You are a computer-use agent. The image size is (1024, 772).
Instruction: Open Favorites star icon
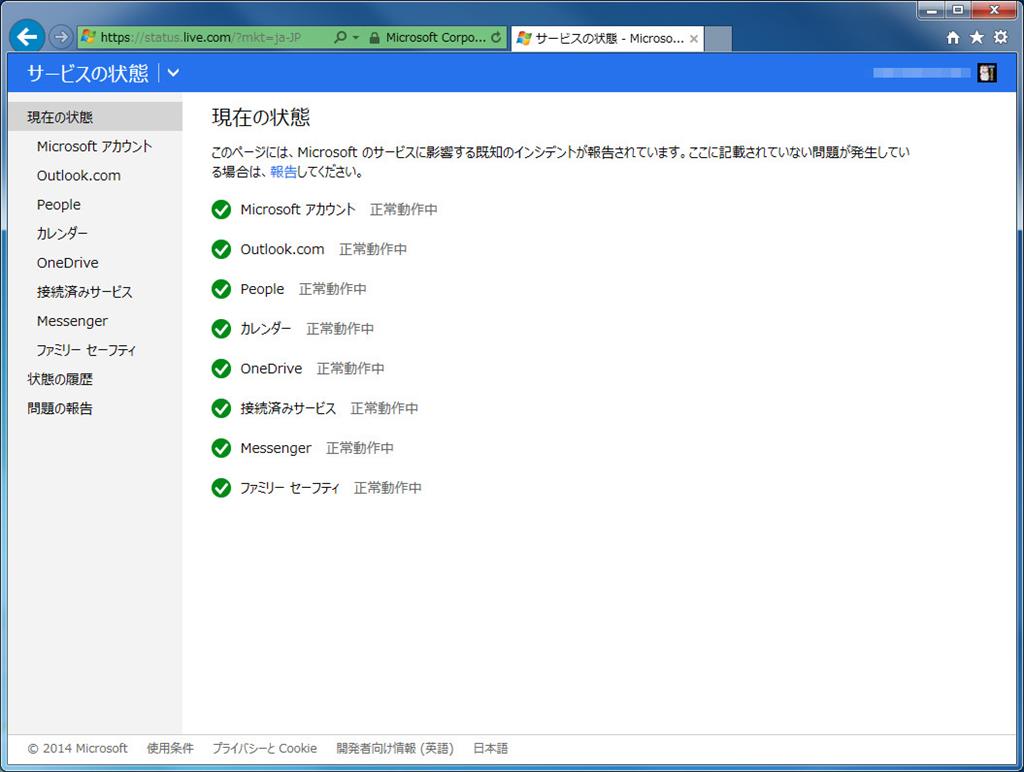[976, 37]
